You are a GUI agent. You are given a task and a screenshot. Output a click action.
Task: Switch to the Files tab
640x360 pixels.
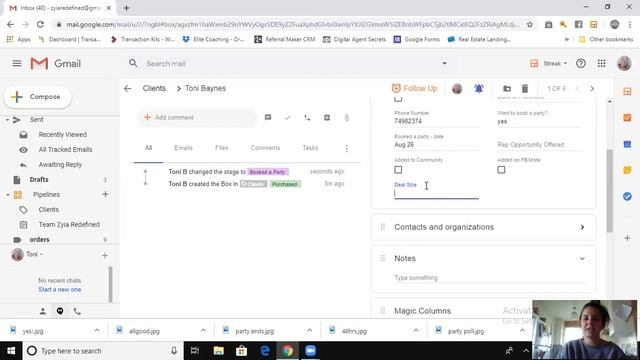(x=222, y=148)
